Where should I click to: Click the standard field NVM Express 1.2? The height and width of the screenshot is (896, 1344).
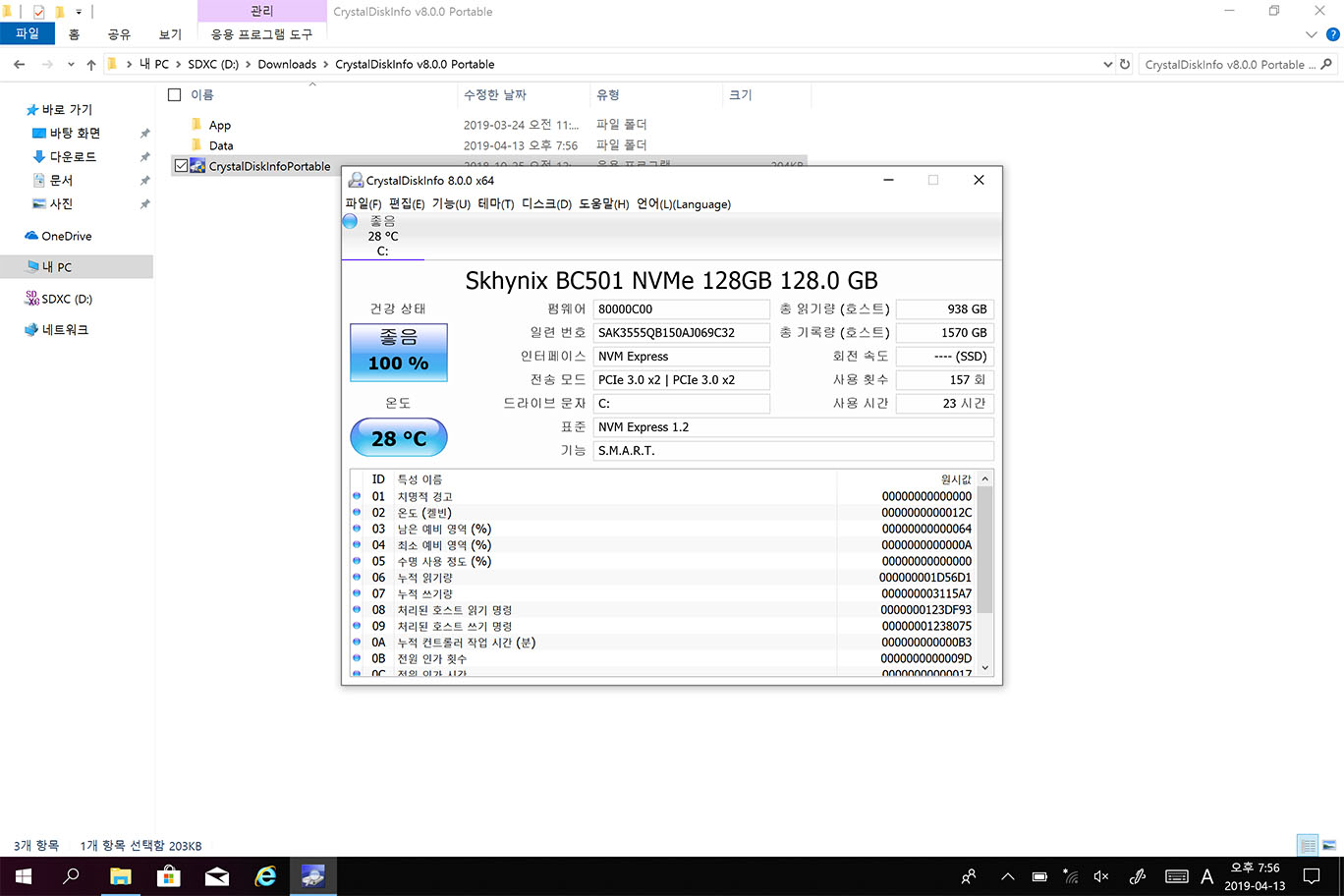coord(794,426)
